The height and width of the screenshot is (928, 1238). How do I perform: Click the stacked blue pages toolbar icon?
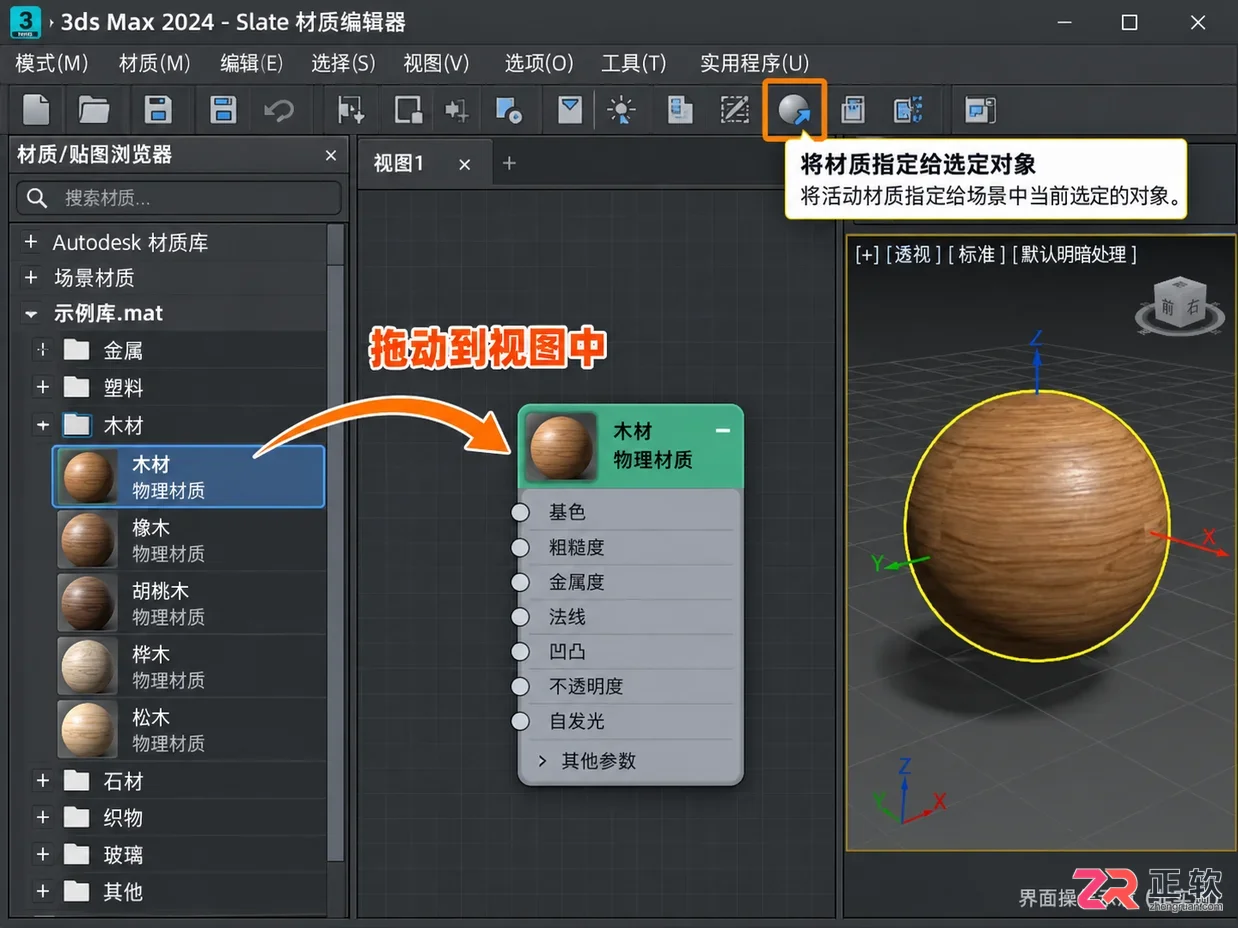tap(680, 109)
